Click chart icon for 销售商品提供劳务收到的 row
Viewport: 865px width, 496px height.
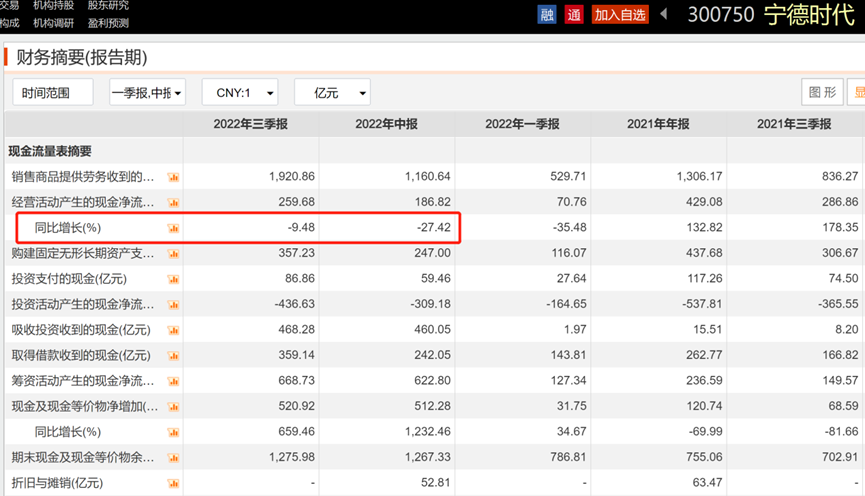(x=173, y=177)
